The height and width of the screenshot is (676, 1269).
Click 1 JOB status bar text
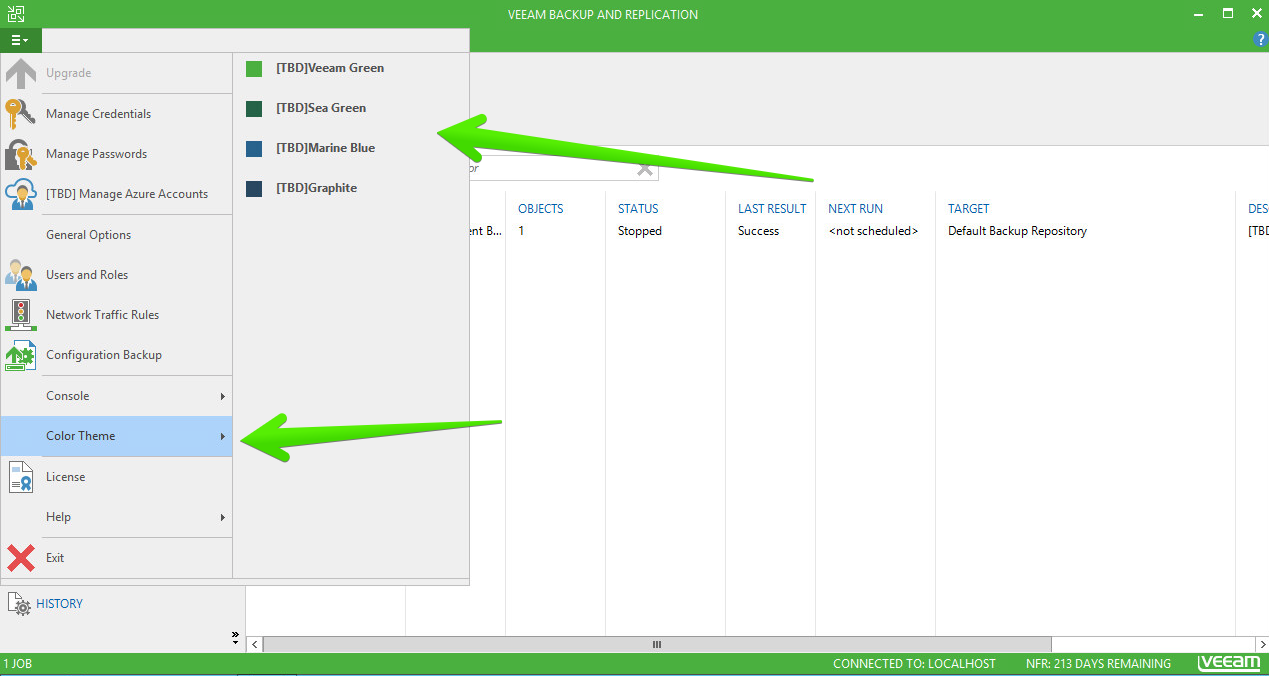(18, 664)
